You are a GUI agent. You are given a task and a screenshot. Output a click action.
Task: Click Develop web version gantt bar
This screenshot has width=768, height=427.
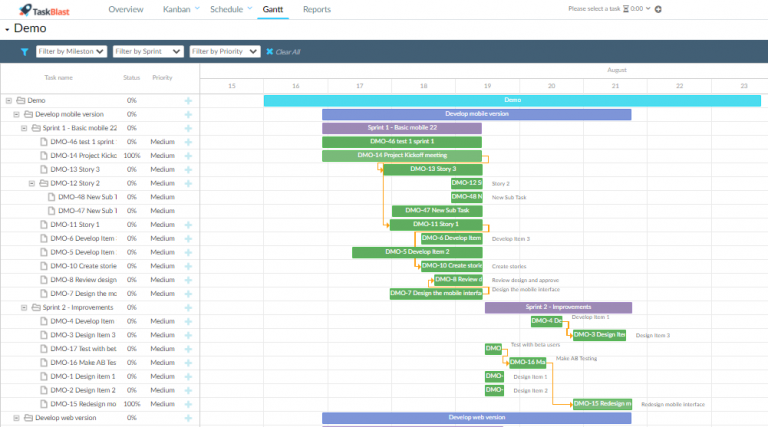[x=477, y=418]
